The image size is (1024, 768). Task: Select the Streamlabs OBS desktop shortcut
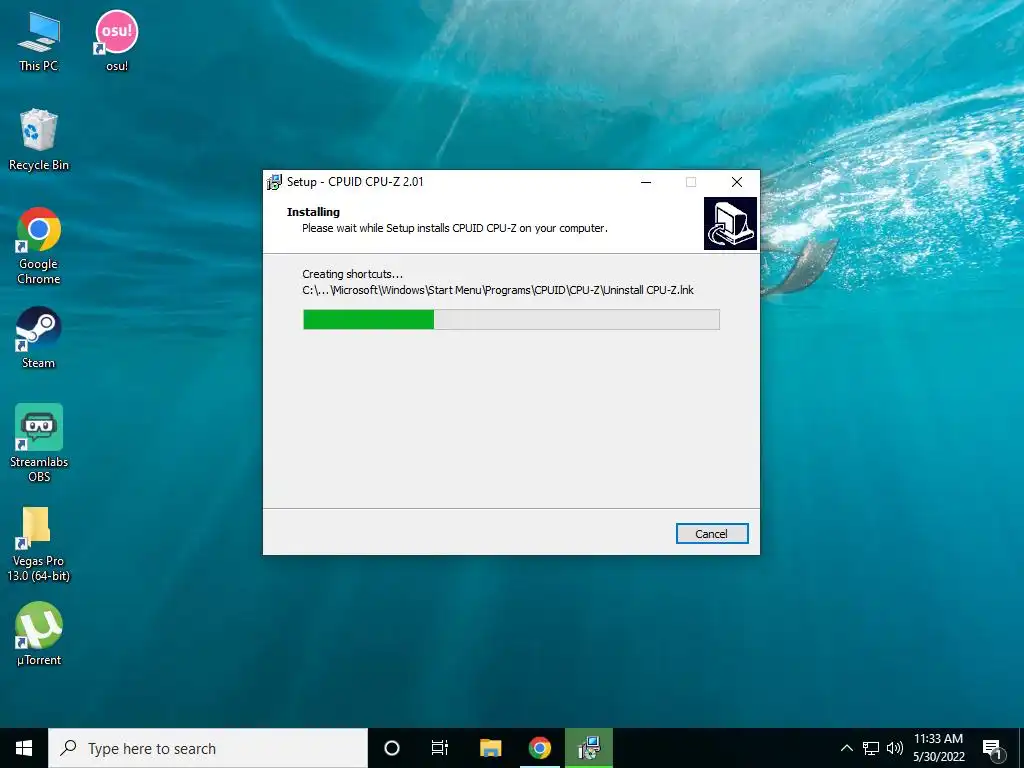(39, 443)
